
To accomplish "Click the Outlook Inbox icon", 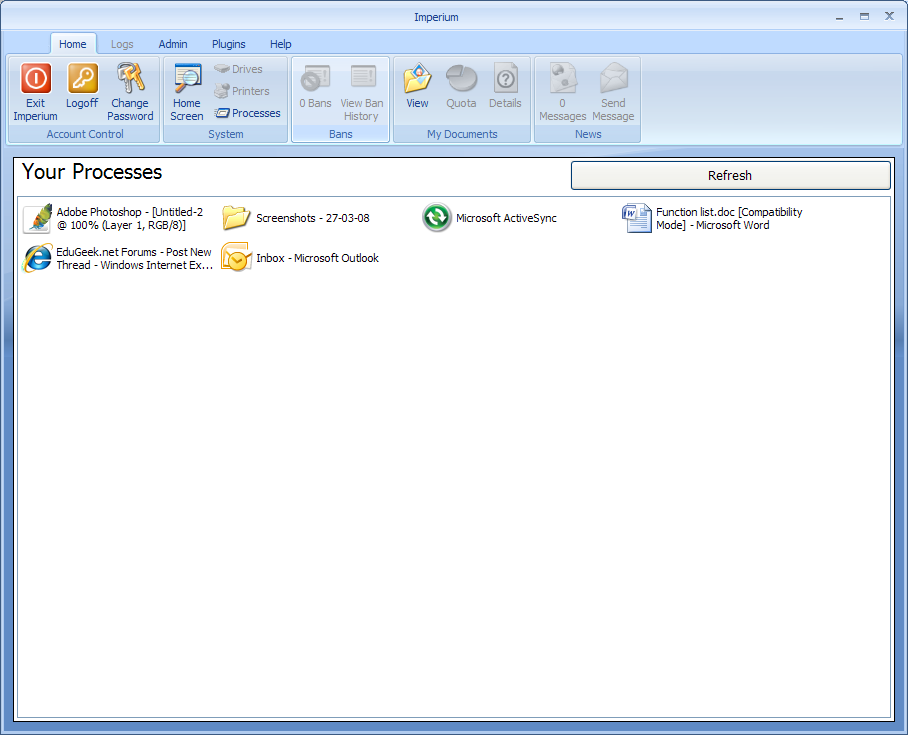I will [x=236, y=258].
